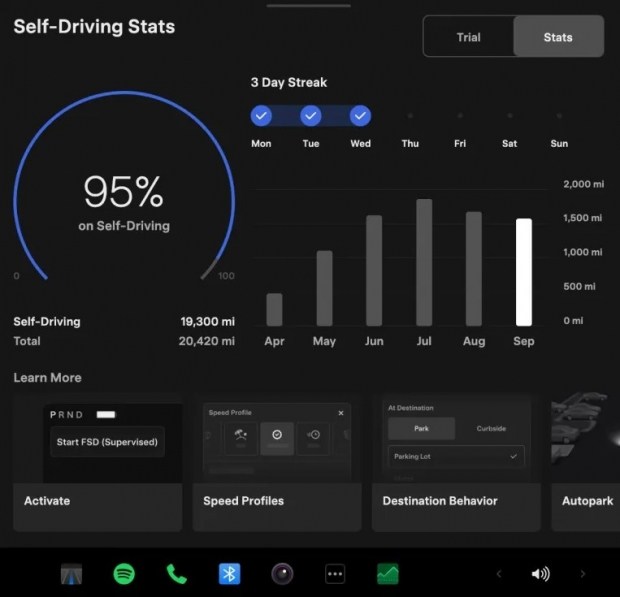Toggle the Monday streak checkmark

click(x=261, y=116)
